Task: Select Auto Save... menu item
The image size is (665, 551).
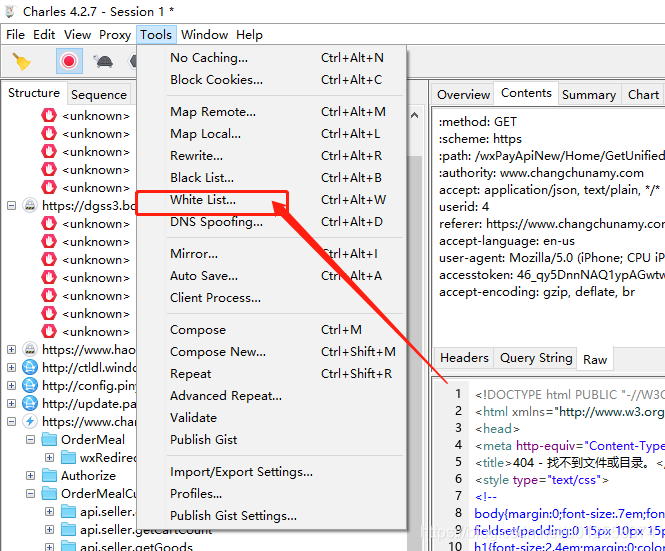Action: (271, 276)
